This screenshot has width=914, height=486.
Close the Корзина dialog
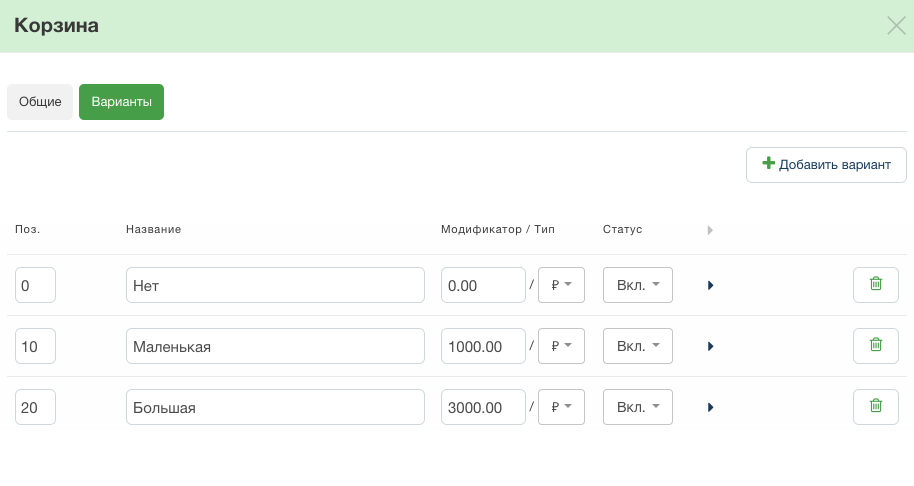click(896, 26)
